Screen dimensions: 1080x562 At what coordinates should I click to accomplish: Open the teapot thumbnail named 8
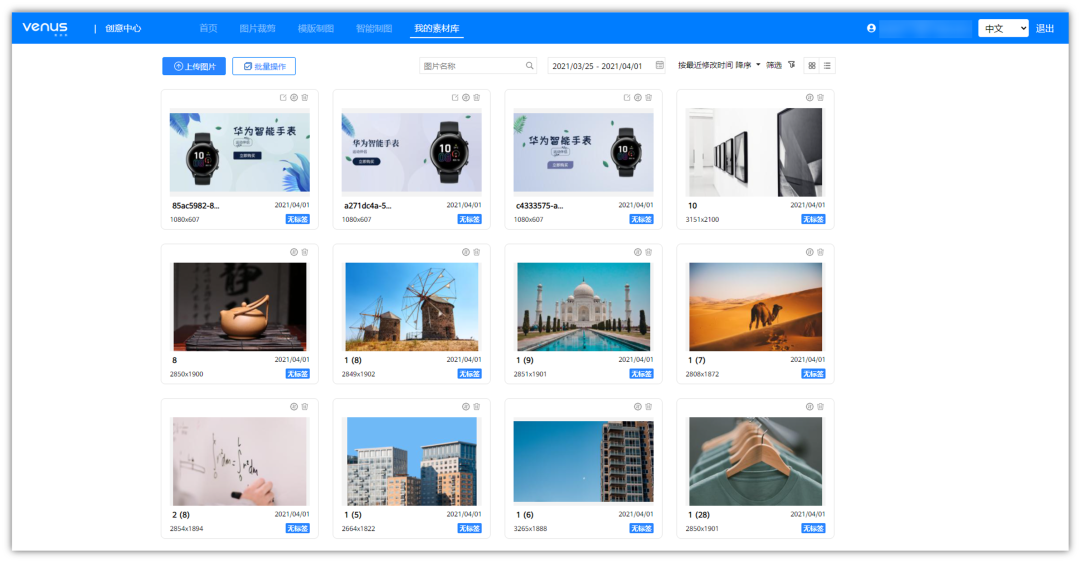point(240,306)
